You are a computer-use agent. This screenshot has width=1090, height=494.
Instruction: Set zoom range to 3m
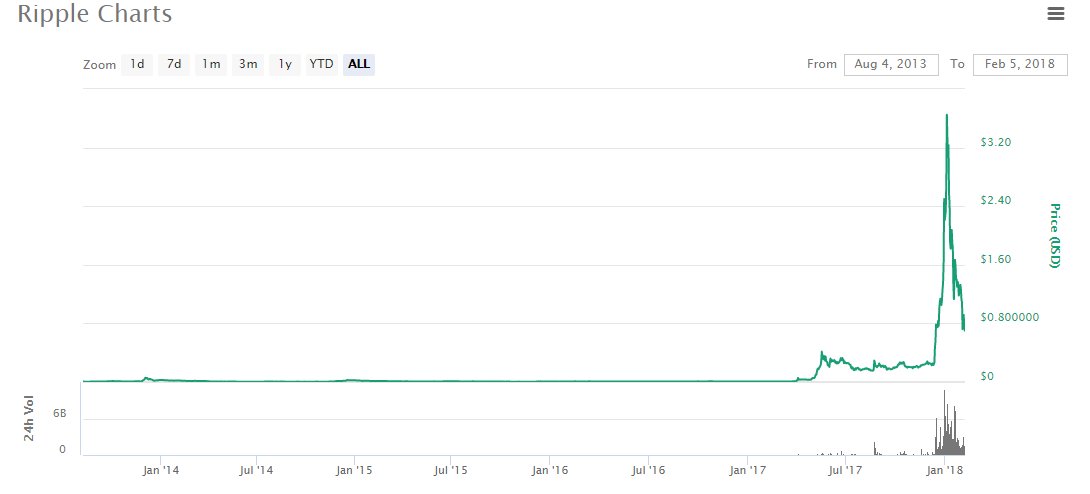pyautogui.click(x=248, y=65)
